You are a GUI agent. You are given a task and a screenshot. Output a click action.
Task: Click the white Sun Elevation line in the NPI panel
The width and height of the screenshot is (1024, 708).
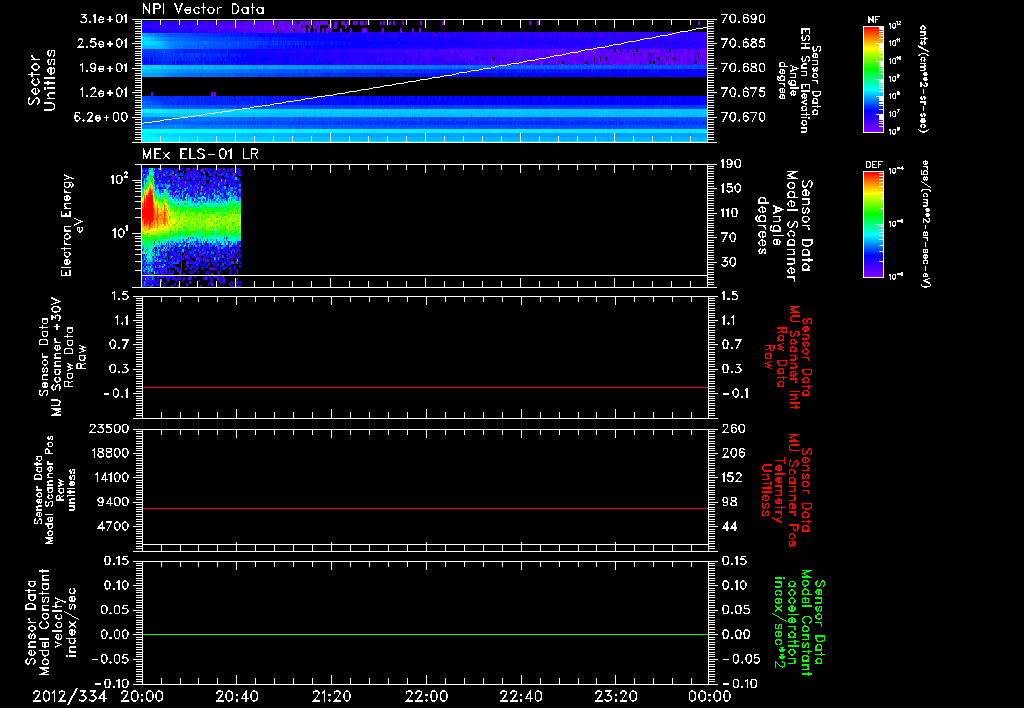[424, 75]
